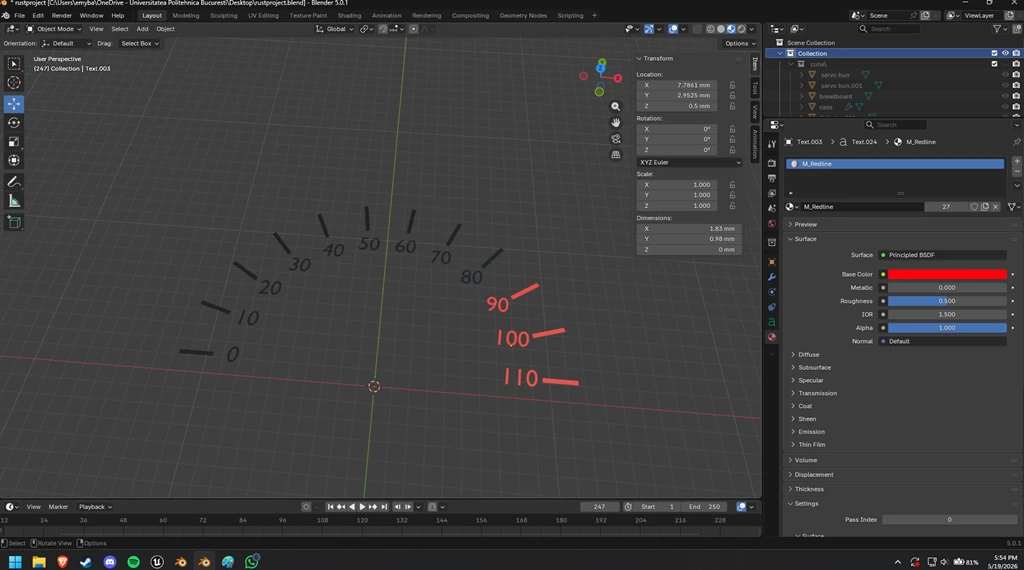Open the Render properties tab icon
This screenshot has width=1024, height=570.
(772, 163)
